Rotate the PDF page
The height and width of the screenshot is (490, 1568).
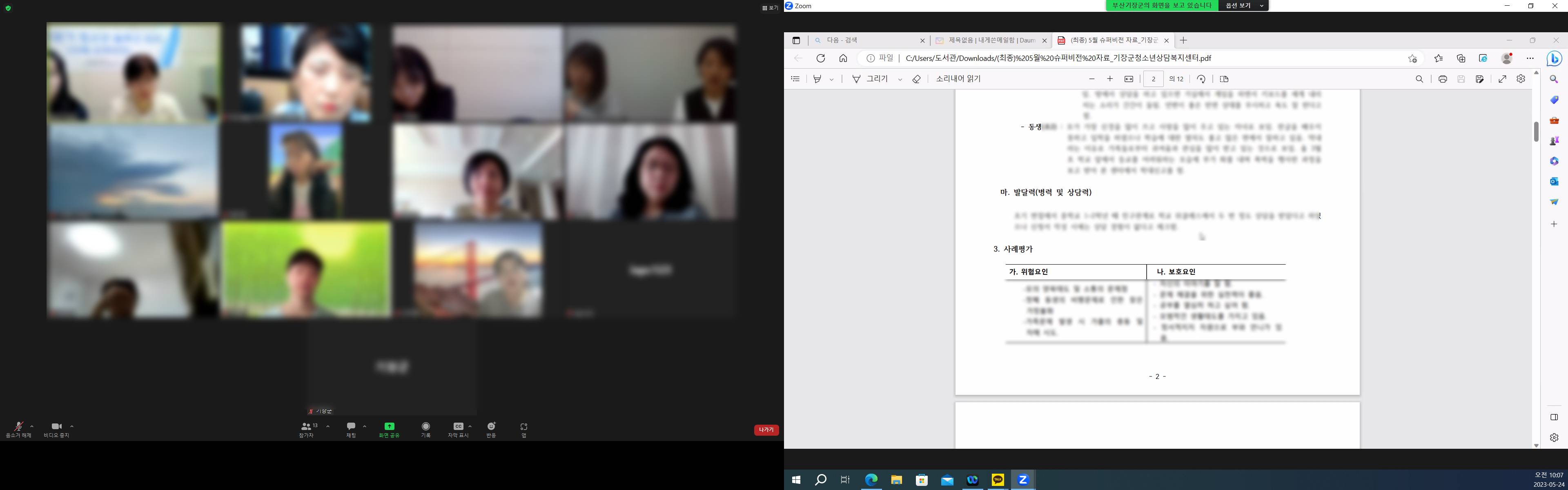(x=1201, y=79)
